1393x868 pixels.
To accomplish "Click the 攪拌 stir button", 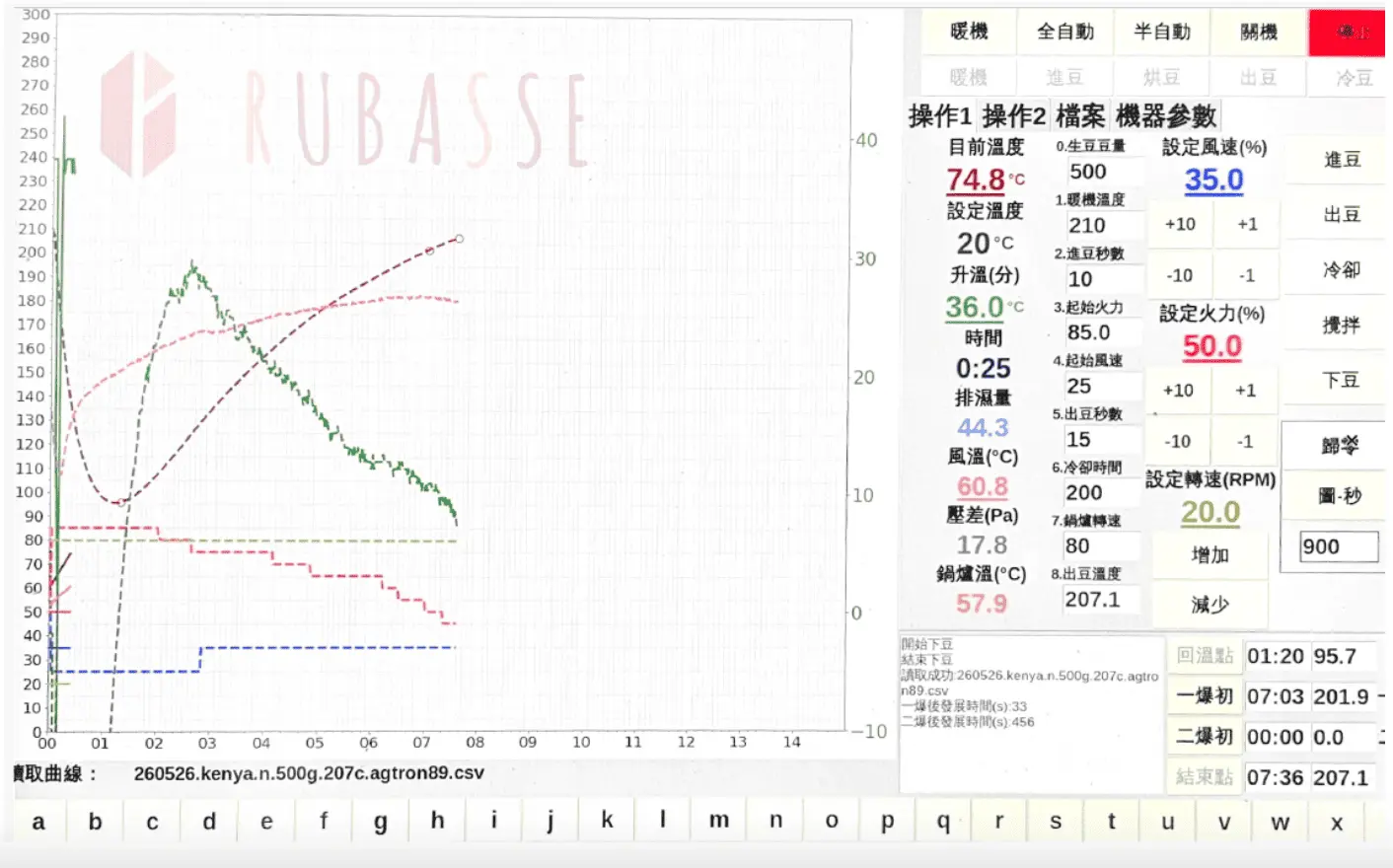I will pyautogui.click(x=1342, y=325).
